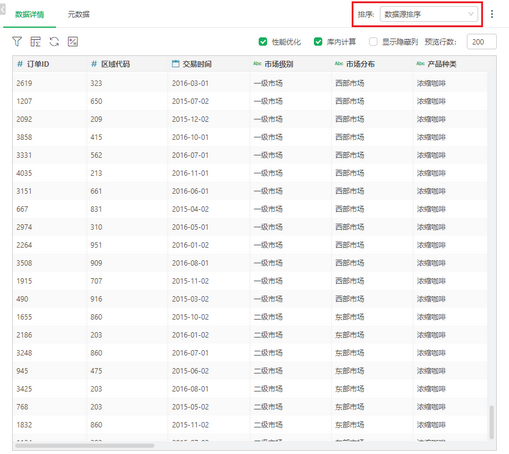Select the 数据详情 tab
509x454 pixels.
[x=30, y=14]
